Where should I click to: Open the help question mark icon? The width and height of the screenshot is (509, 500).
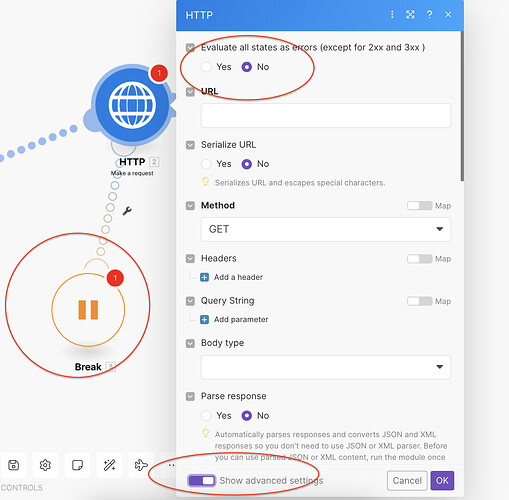(x=429, y=15)
